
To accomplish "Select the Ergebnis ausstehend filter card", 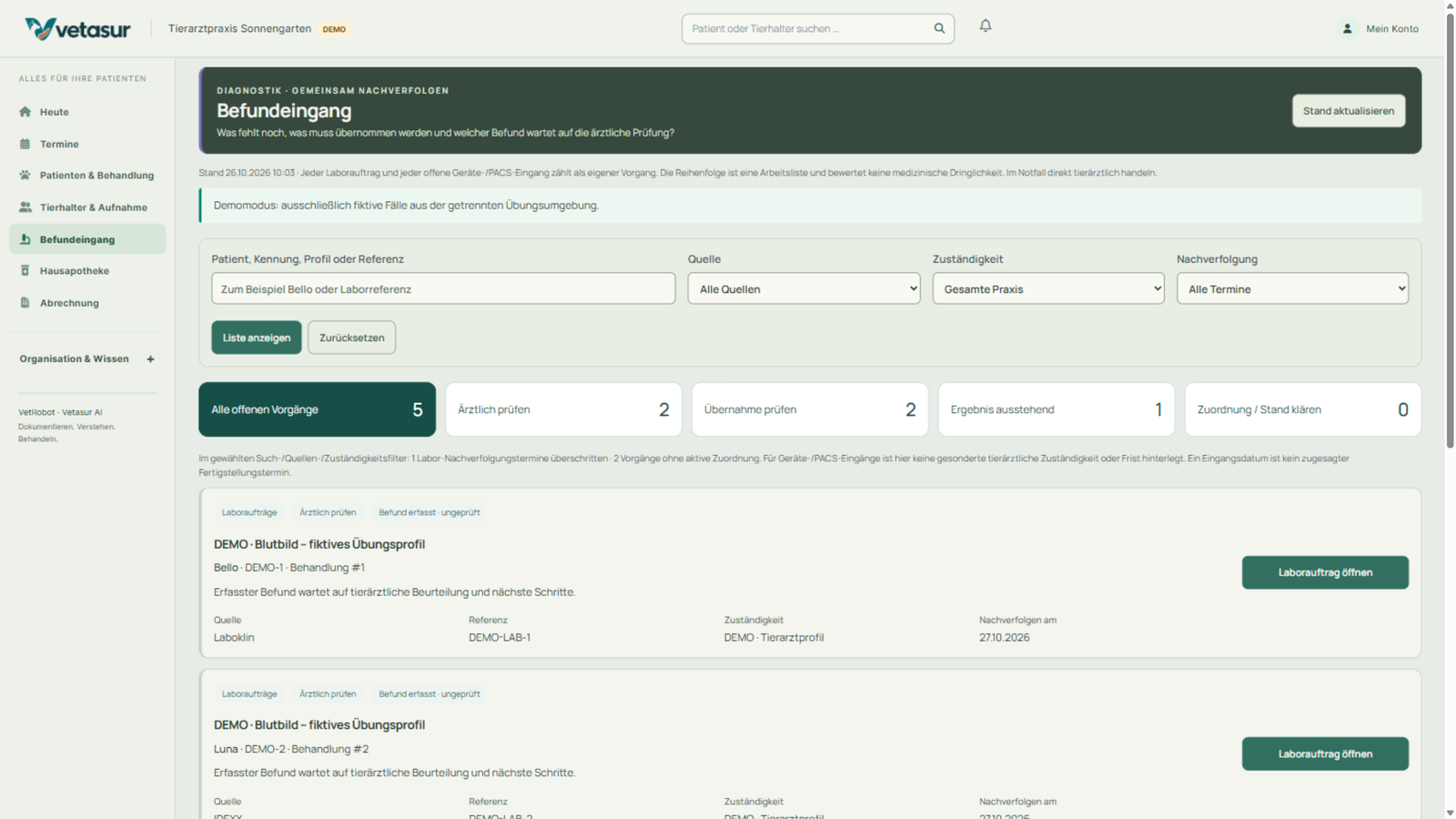I will [x=1057, y=409].
